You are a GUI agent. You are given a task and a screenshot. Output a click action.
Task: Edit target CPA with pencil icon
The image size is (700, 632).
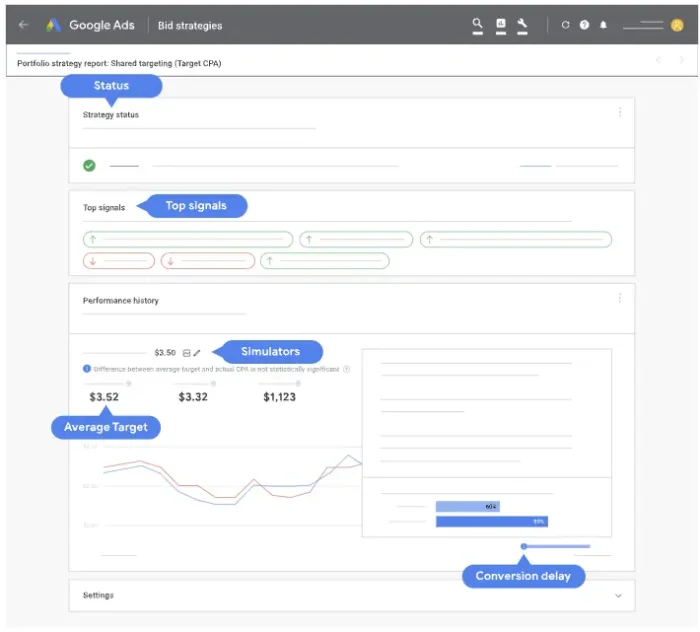[x=197, y=353]
